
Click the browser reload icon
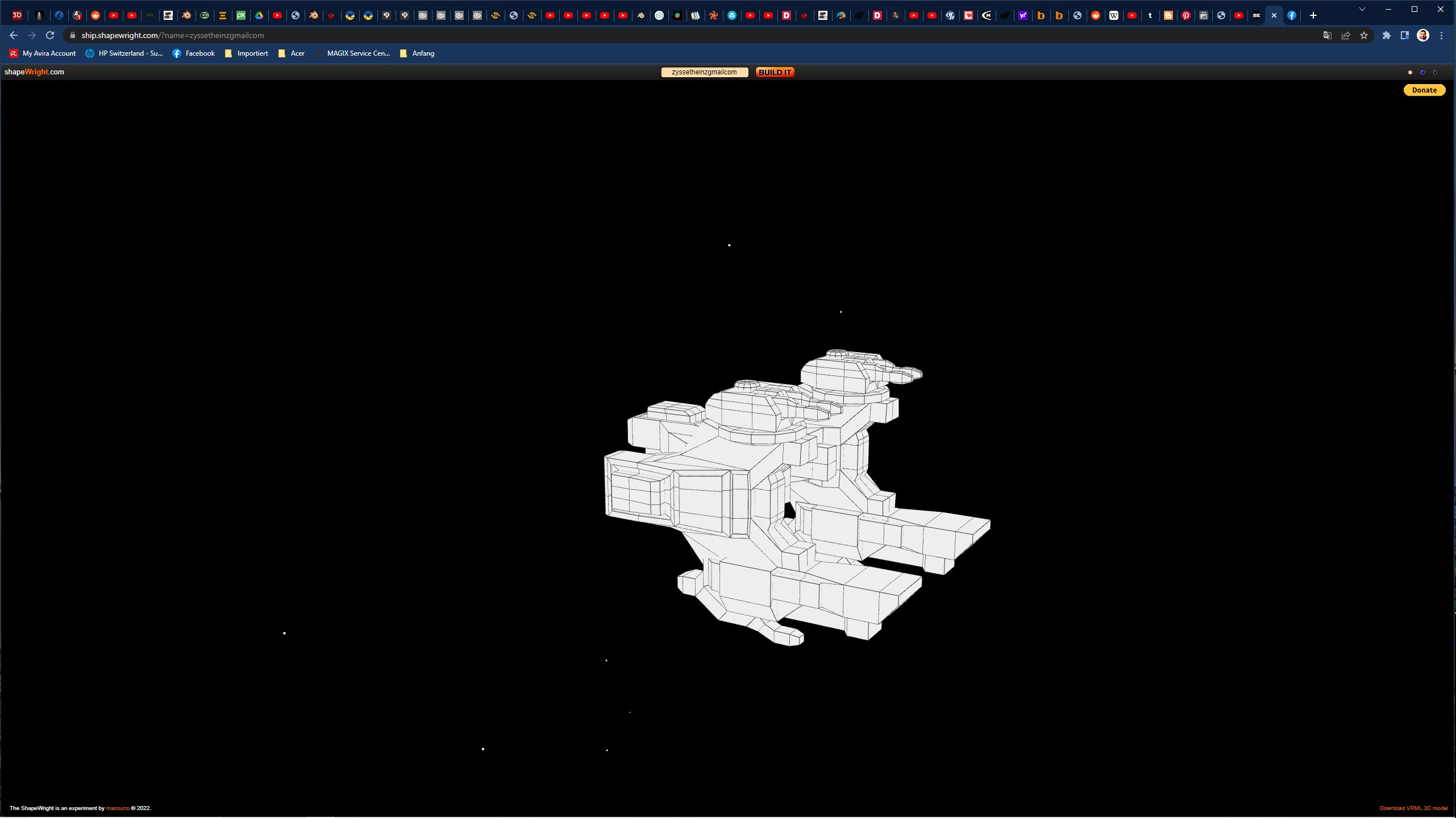click(x=50, y=35)
